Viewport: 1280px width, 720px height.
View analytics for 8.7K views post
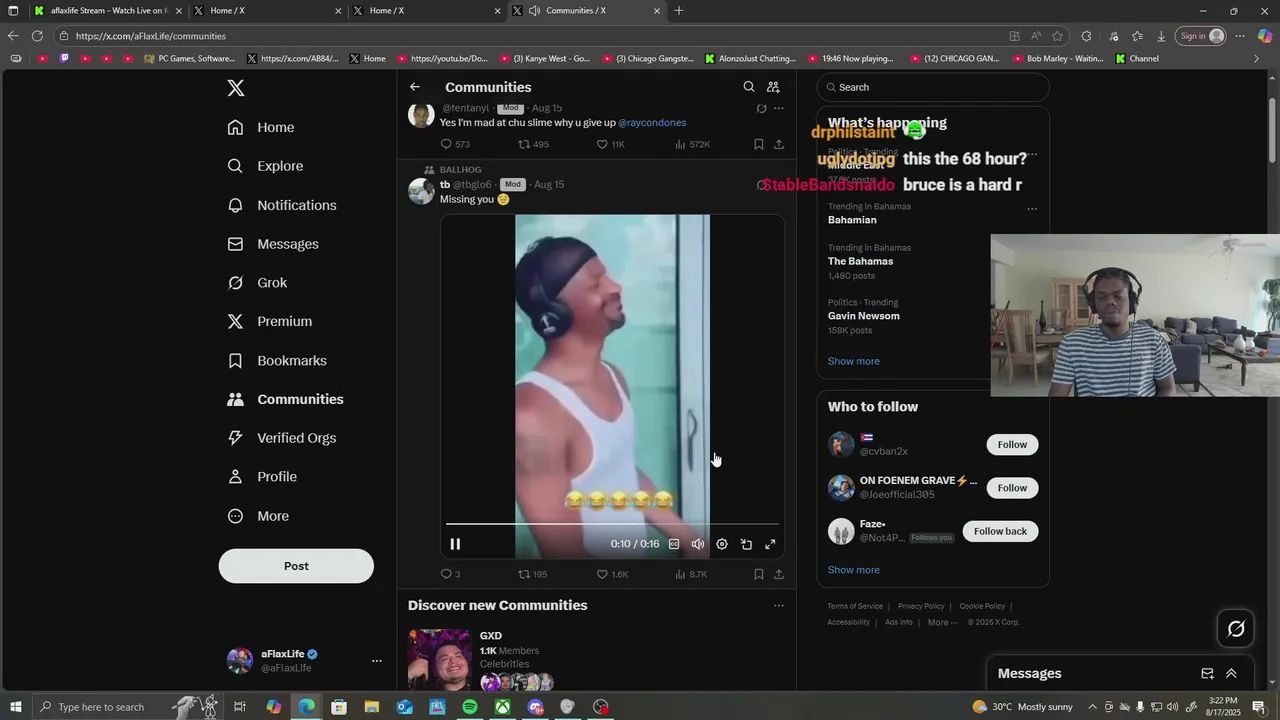tap(691, 574)
